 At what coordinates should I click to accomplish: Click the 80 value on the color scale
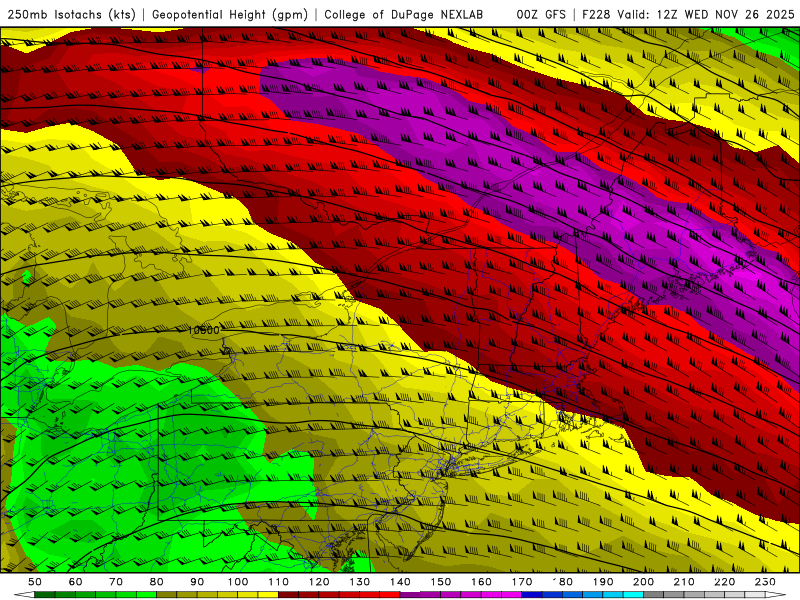pyautogui.click(x=156, y=582)
